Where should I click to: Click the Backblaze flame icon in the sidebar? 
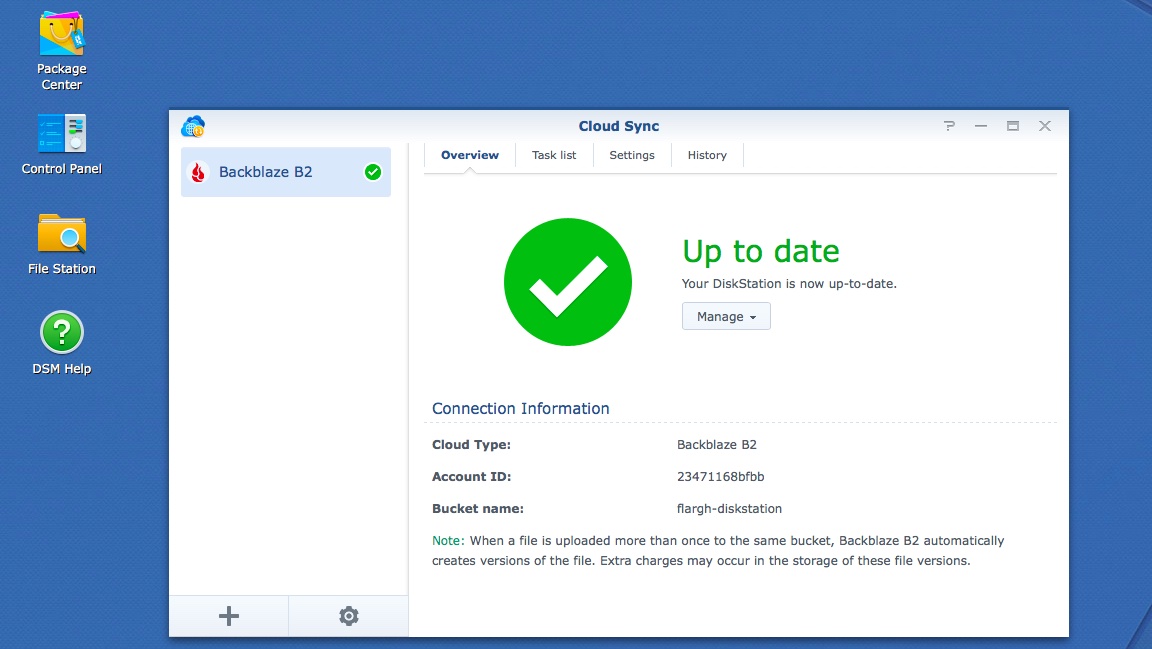point(198,172)
